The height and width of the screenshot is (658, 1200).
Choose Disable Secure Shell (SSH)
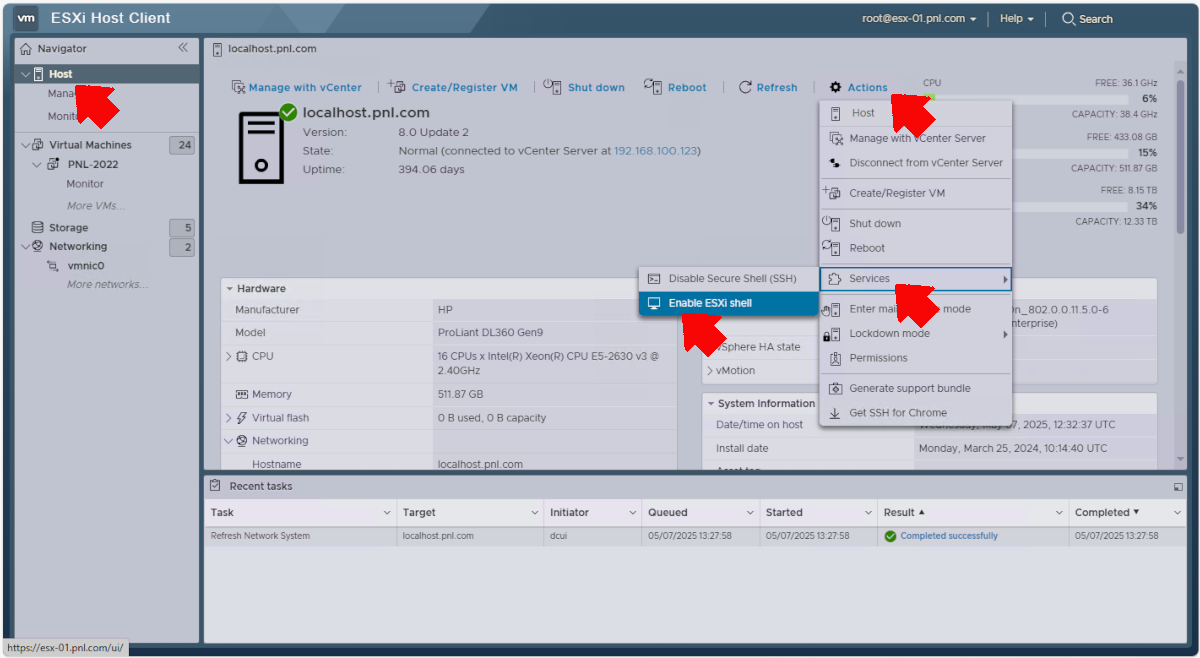coord(728,278)
